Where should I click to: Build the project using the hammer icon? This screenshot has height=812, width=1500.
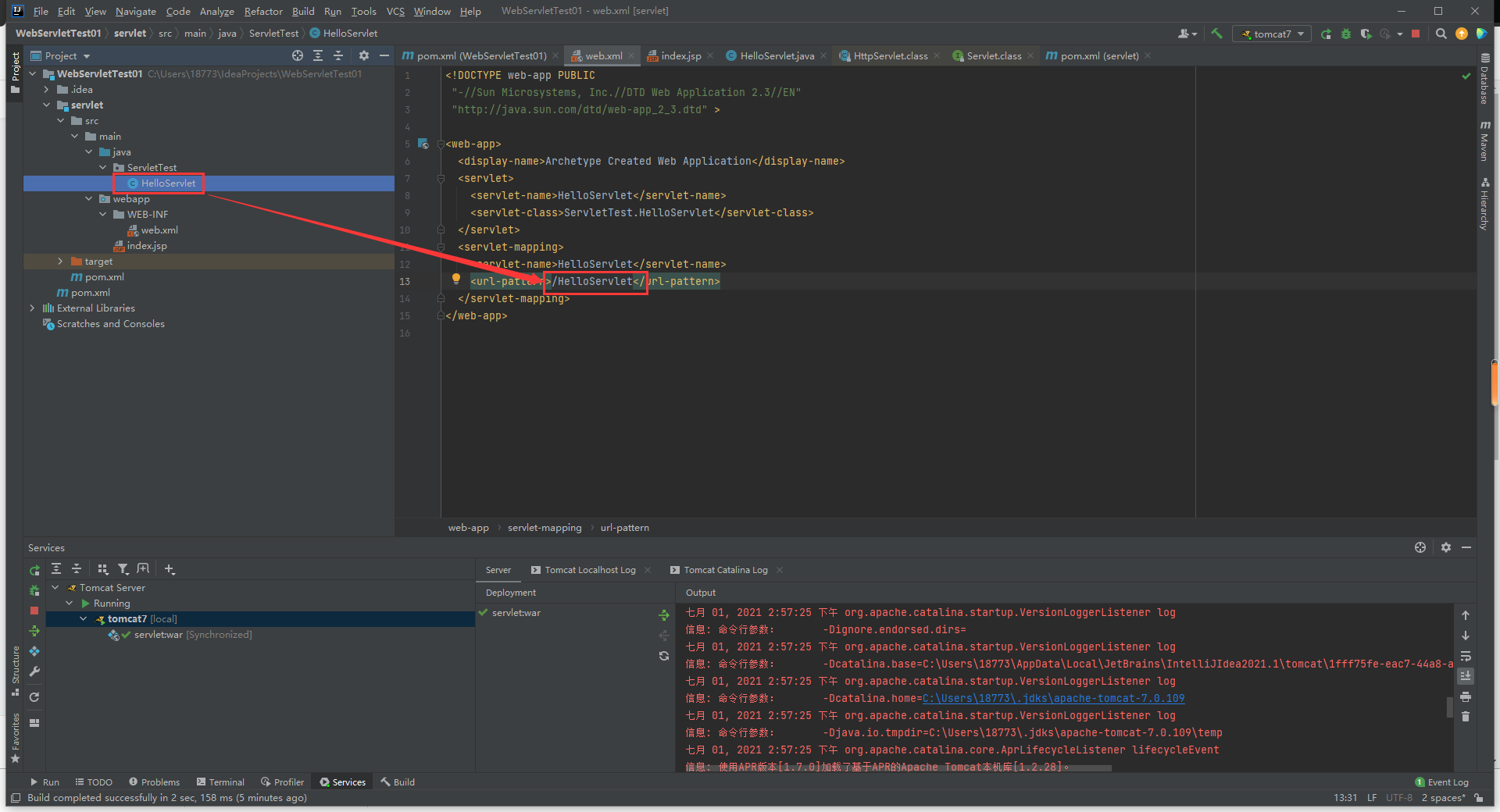(1216, 34)
